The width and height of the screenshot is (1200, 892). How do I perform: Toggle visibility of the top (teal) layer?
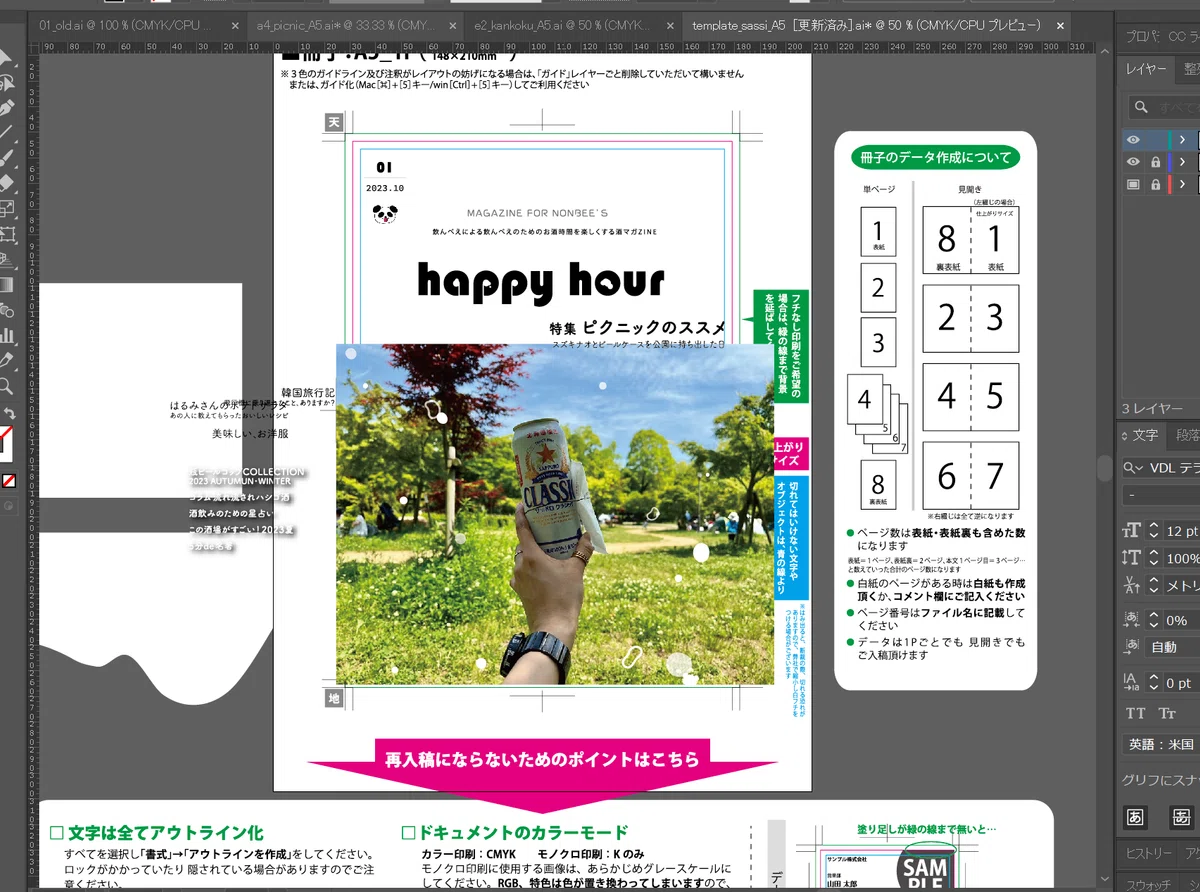click(x=1133, y=139)
